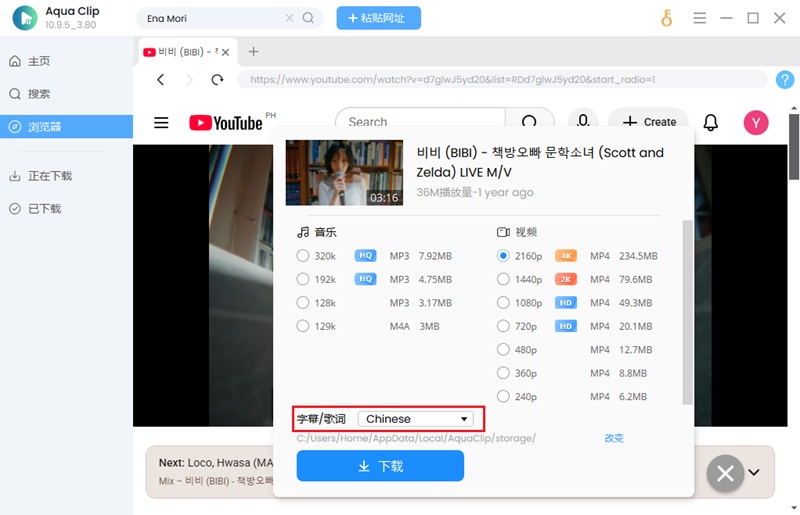Click the YouTube search button
The width and height of the screenshot is (800, 515).
click(x=529, y=121)
